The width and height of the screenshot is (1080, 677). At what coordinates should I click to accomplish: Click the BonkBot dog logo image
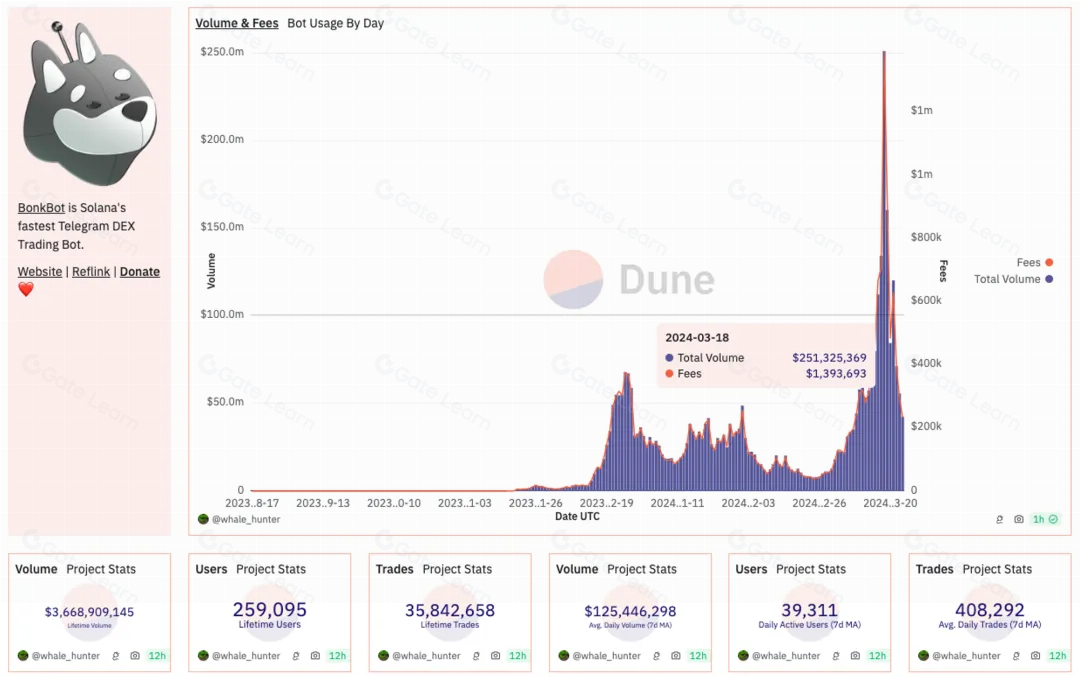(x=90, y=105)
